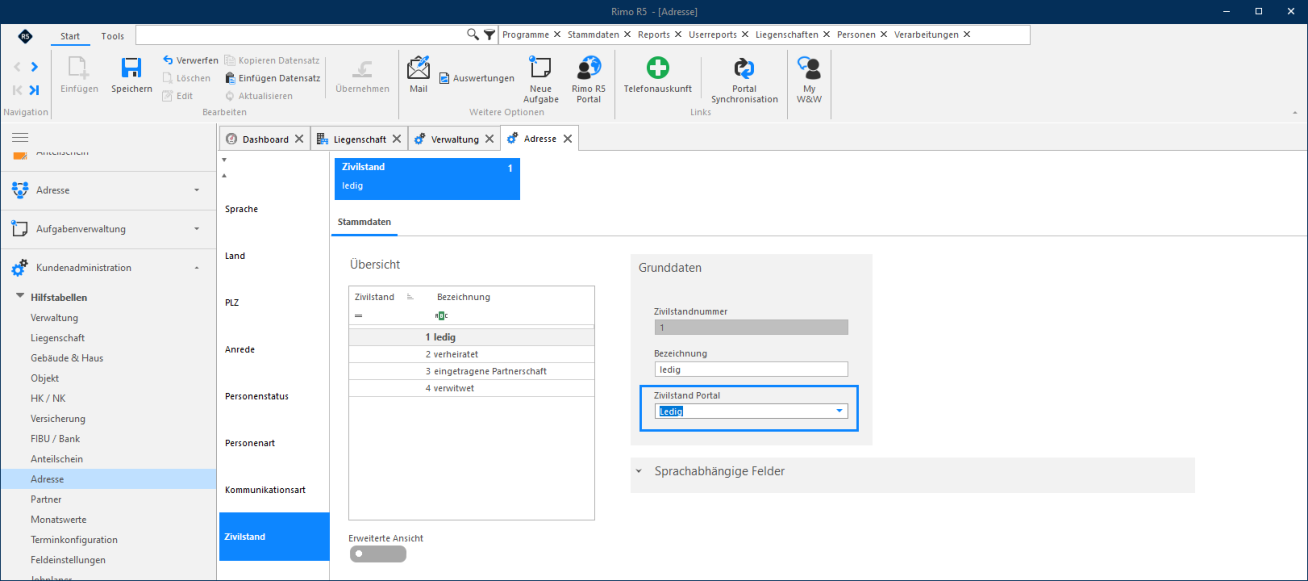The image size is (1308, 581).
Task: Go to next record arrow
Action: pyautogui.click(x=34, y=67)
